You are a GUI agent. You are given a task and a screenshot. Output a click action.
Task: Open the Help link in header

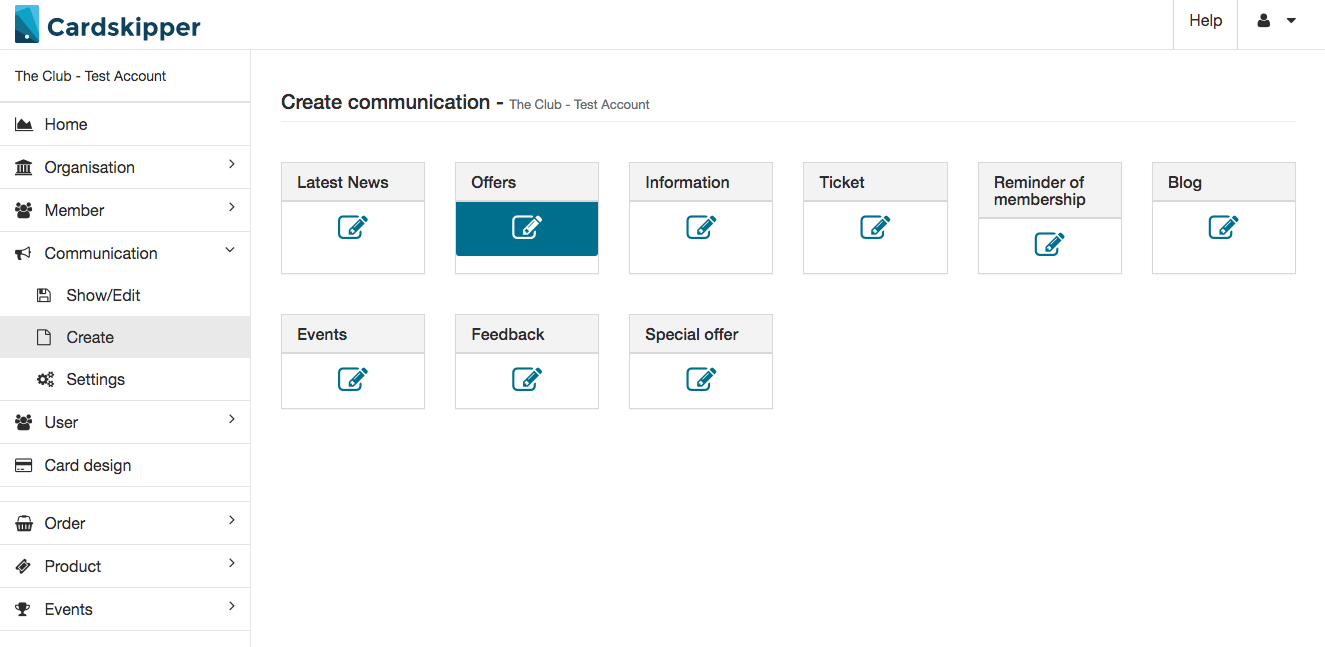1205,20
